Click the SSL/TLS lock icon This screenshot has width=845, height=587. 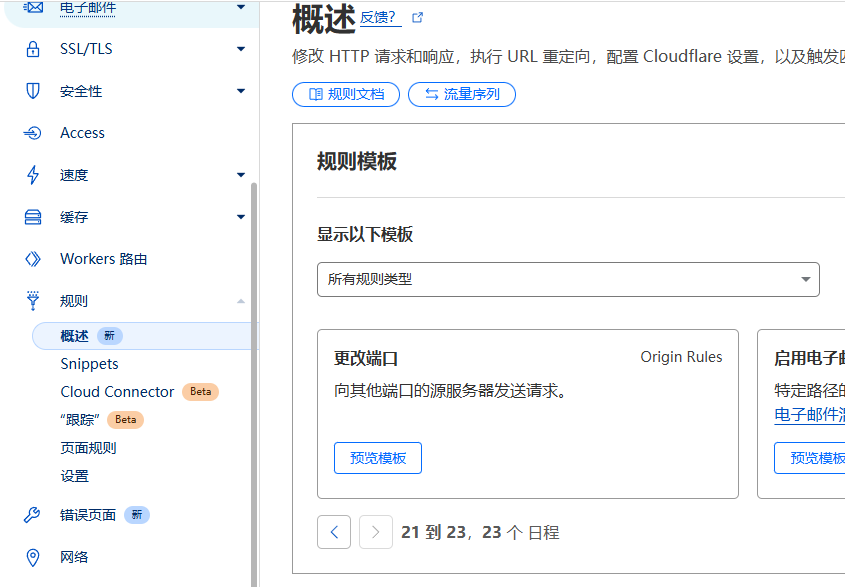pyautogui.click(x=33, y=49)
